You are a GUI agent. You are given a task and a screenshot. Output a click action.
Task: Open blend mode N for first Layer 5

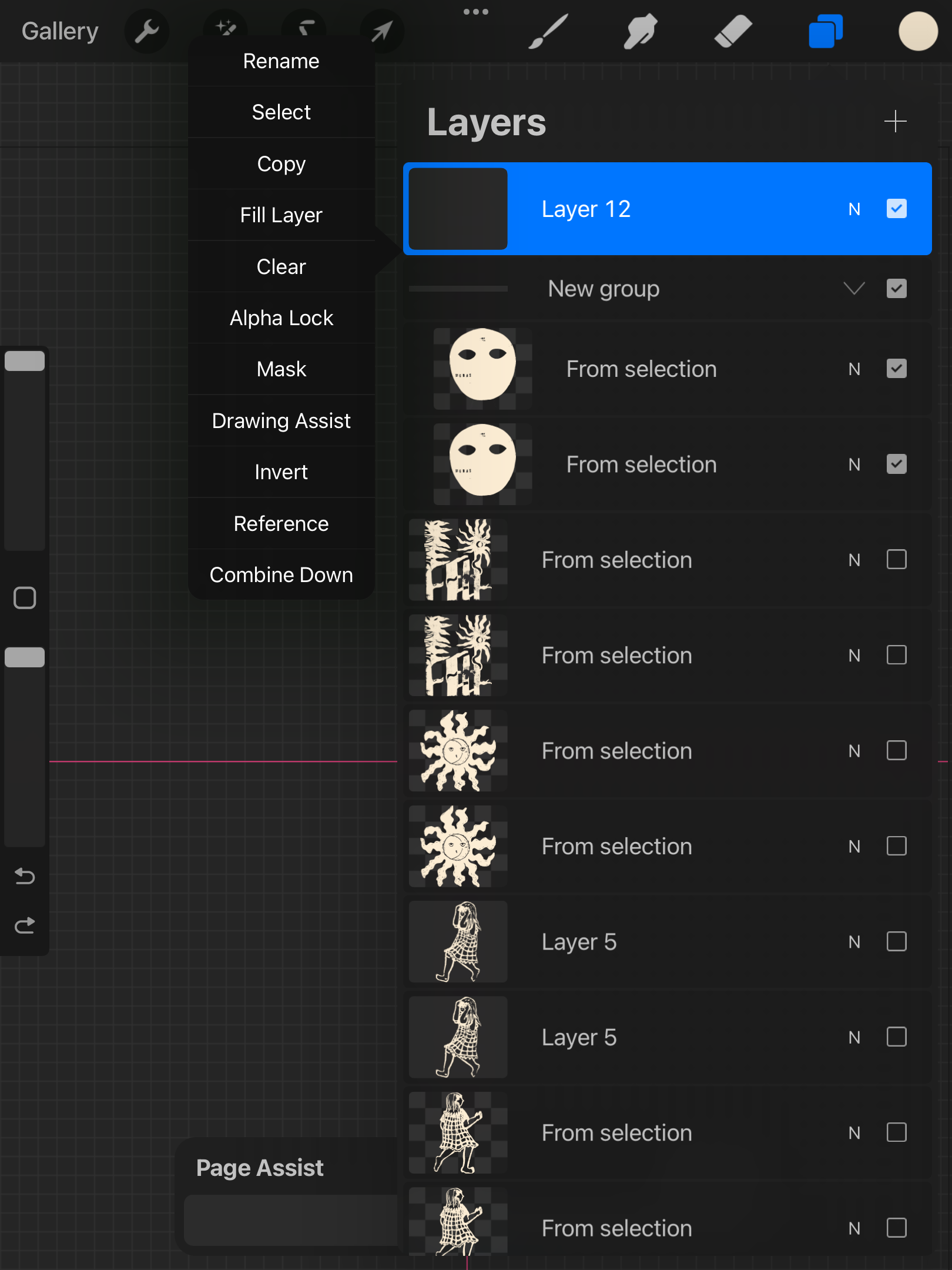[x=854, y=942]
